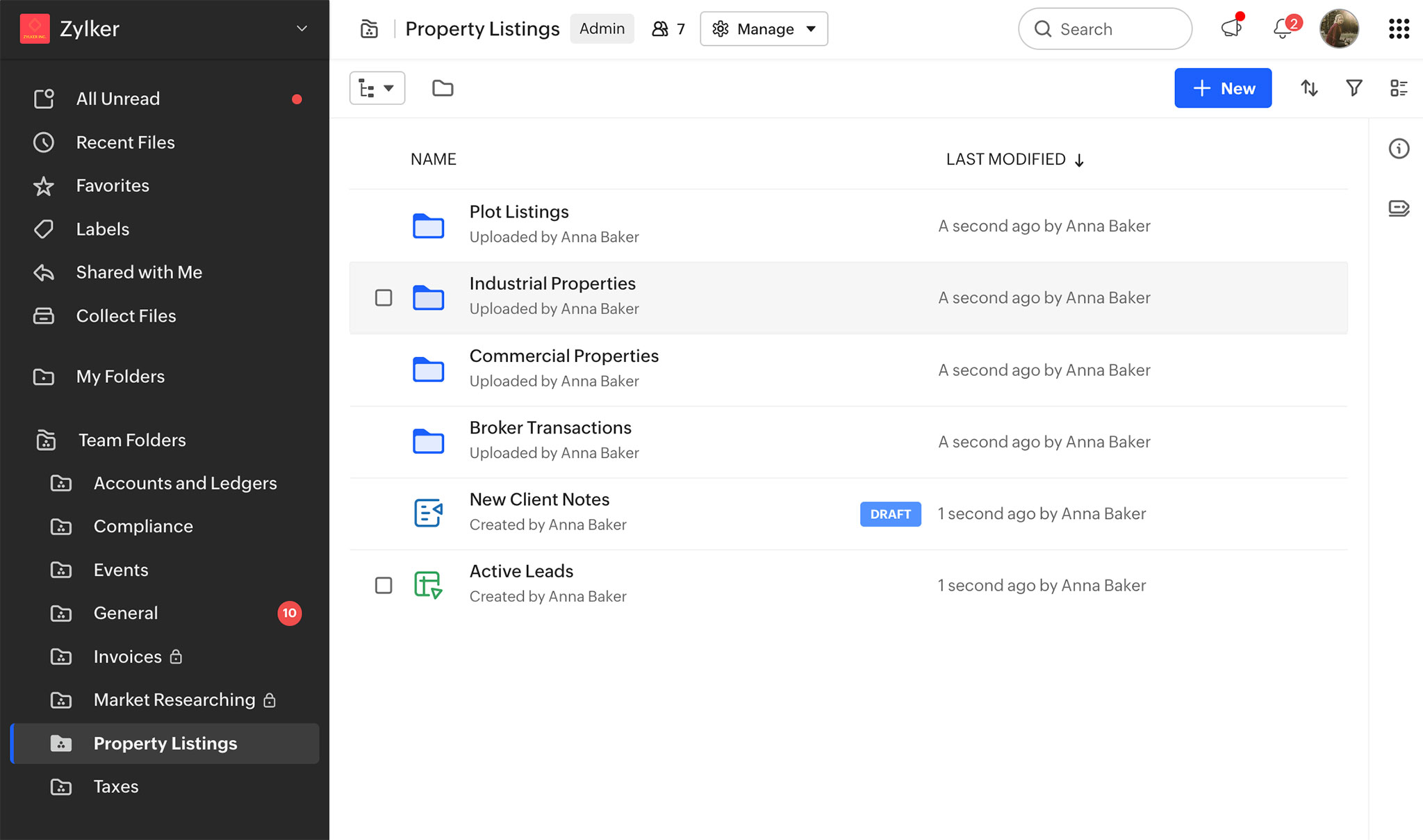Open the tree view dropdown

click(377, 88)
